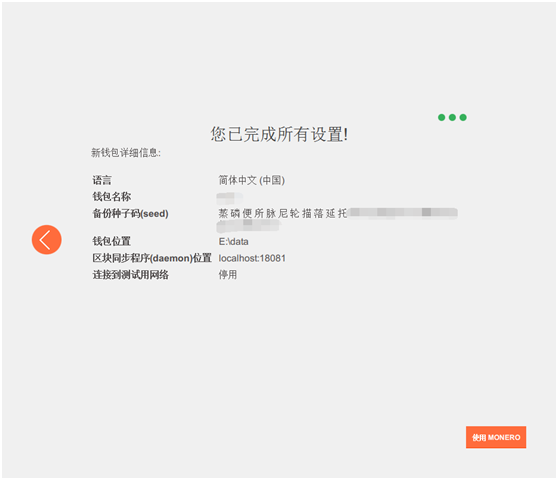This screenshot has height=480, width=558.
Task: Click the 区块同步程序(daemon)位置 label
Action: click(x=152, y=258)
